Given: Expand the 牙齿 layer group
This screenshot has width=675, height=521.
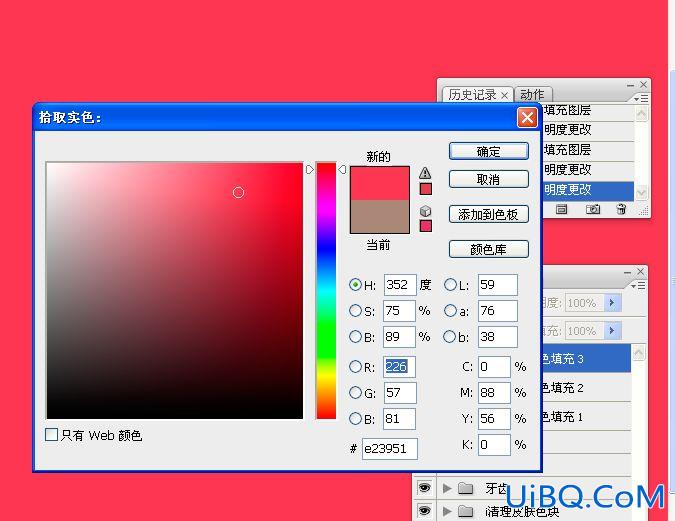Looking at the screenshot, I should (447, 488).
